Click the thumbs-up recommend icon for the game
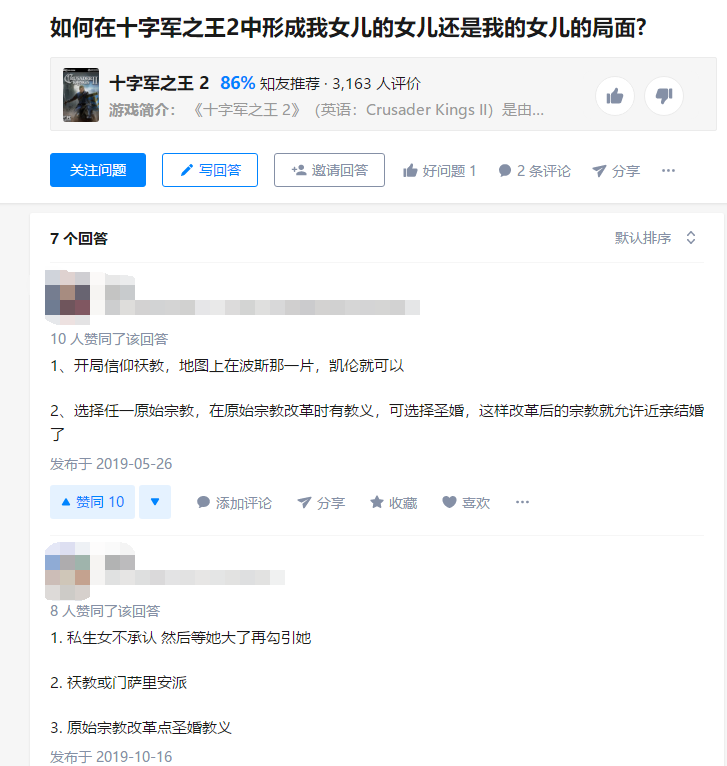Viewport: 727px width, 766px height. 615,96
